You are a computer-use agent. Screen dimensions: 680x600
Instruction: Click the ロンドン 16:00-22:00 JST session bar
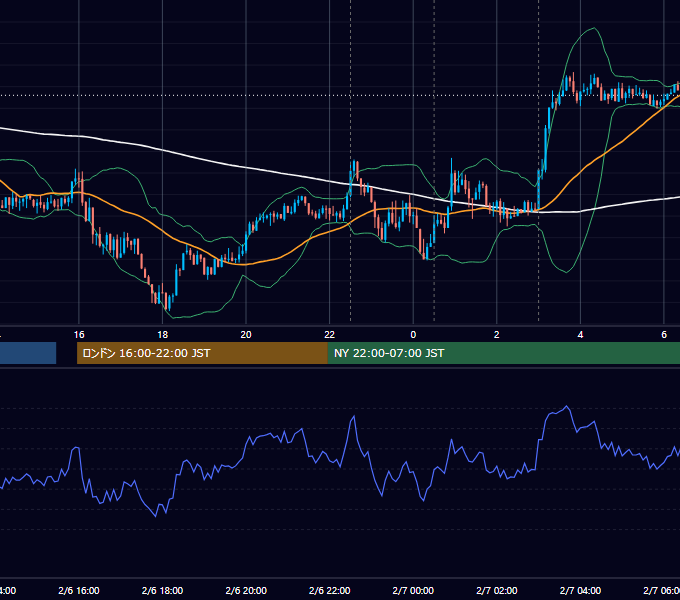coord(202,353)
